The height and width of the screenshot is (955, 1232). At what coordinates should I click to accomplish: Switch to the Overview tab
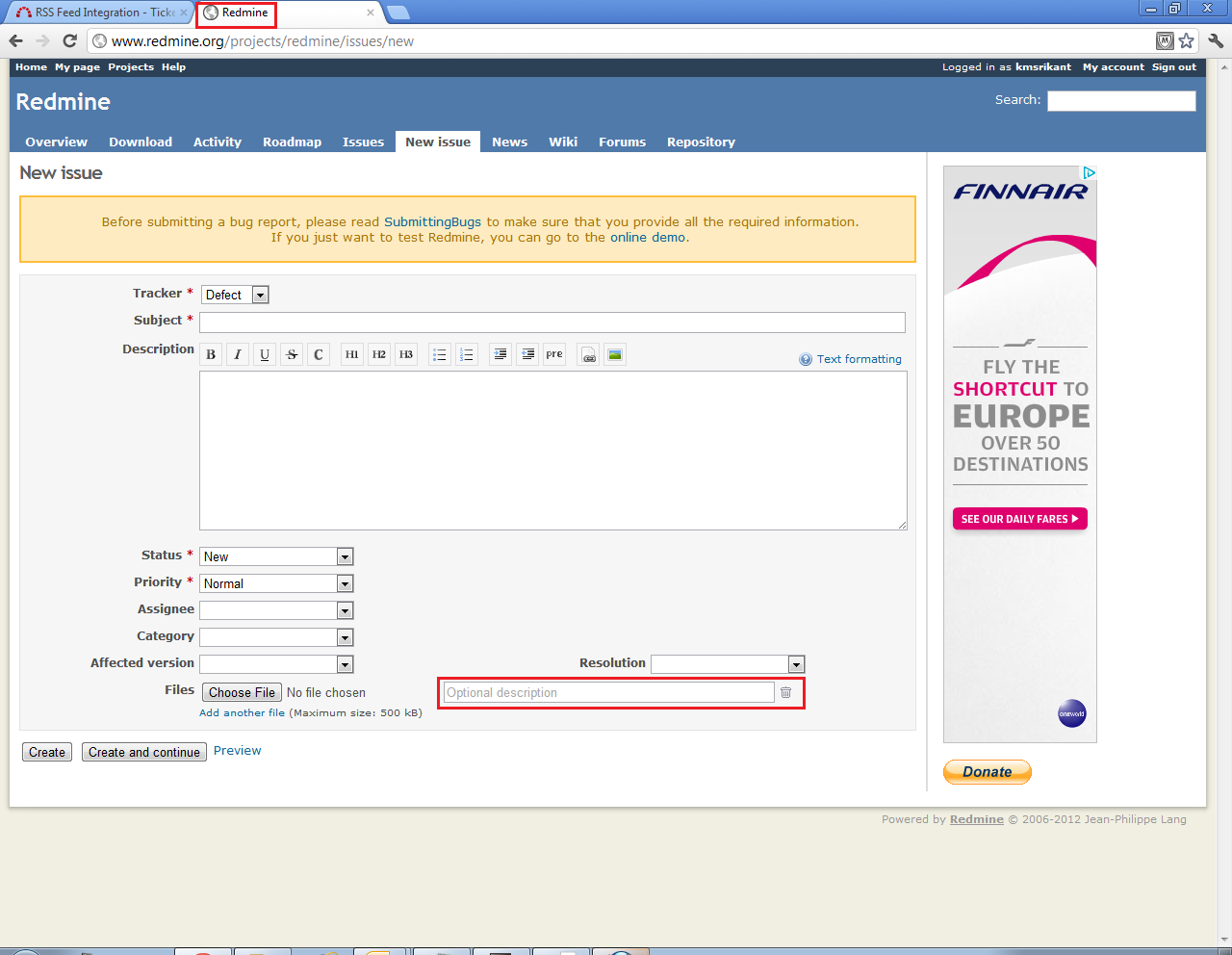click(56, 142)
